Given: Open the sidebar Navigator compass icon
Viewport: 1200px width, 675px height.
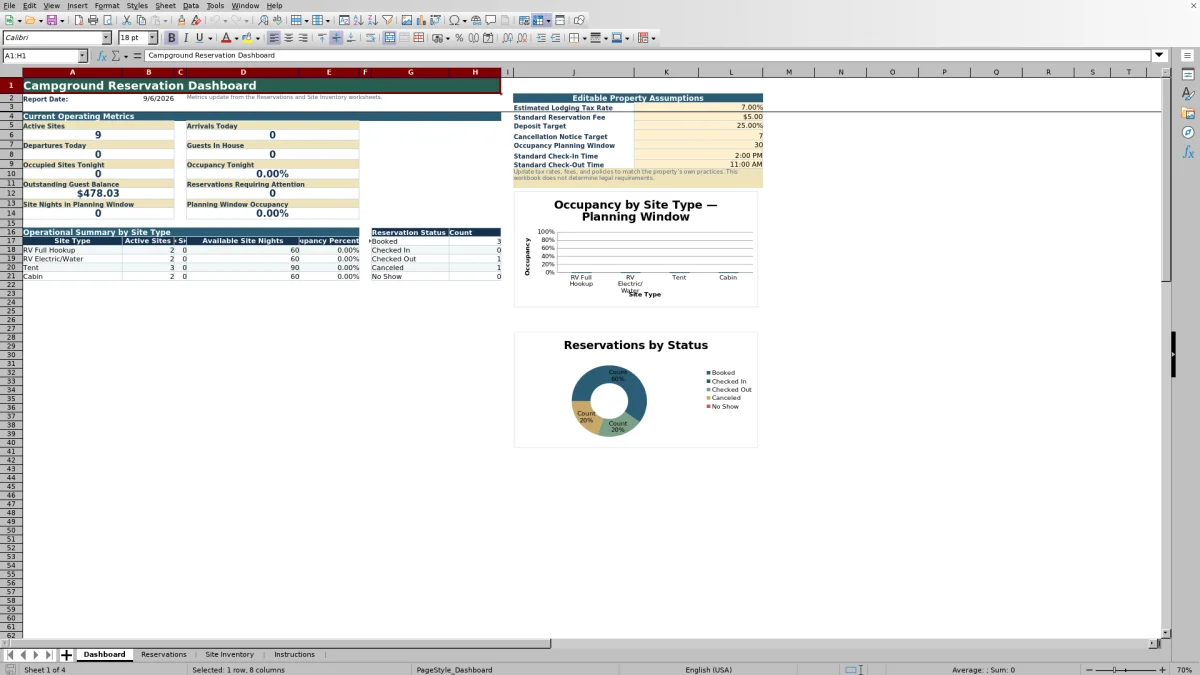Looking at the screenshot, I should [1188, 132].
